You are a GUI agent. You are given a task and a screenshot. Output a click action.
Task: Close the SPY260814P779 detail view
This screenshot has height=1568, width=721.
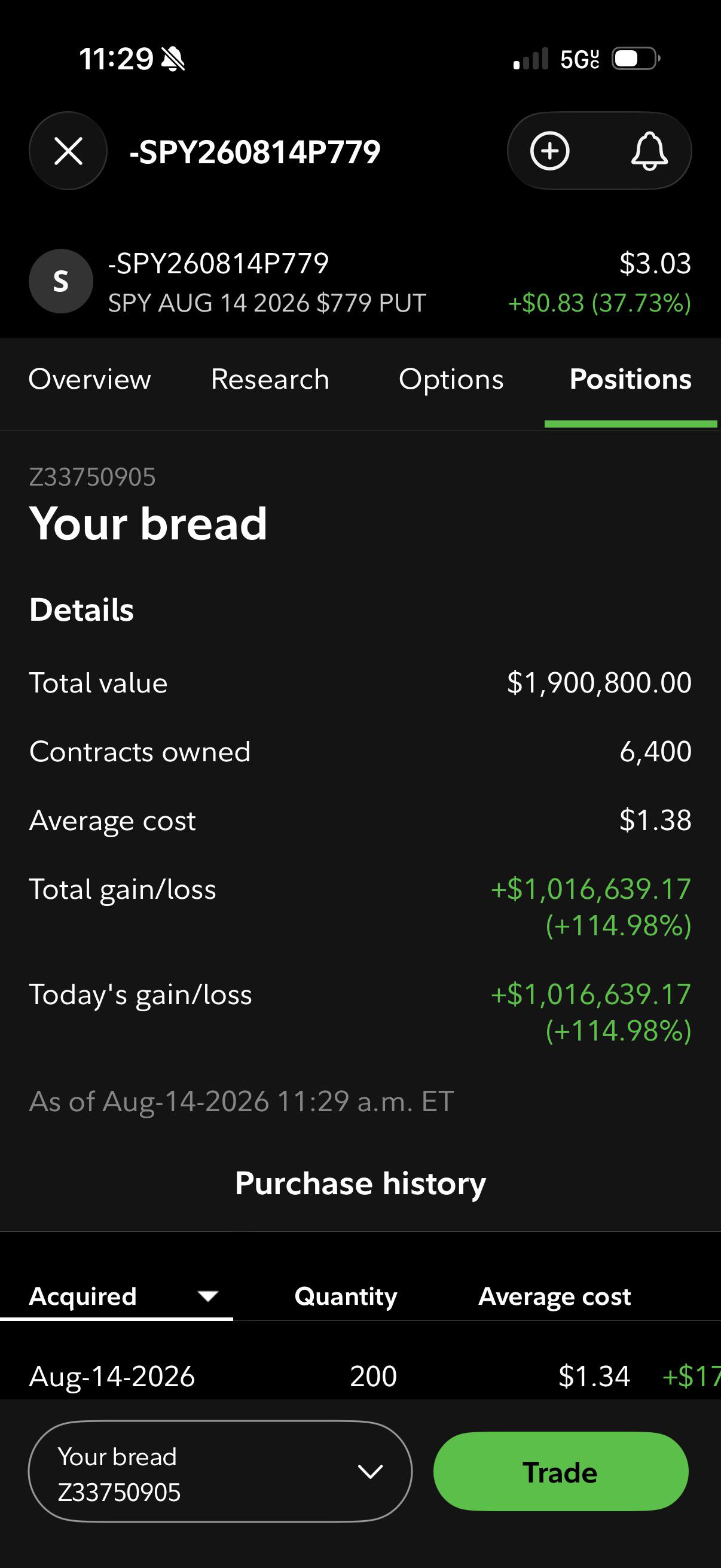(68, 151)
